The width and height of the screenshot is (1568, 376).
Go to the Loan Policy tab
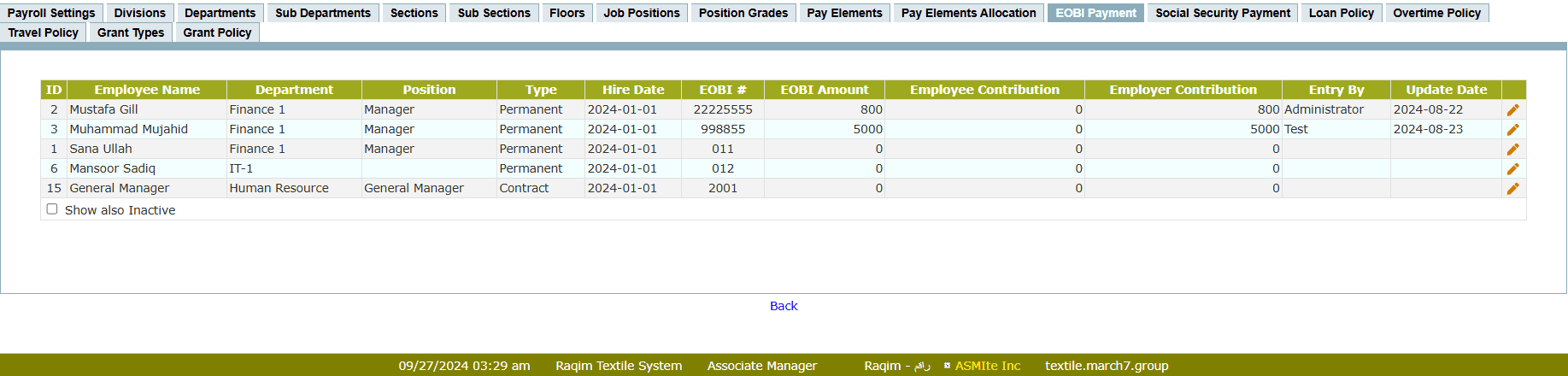click(1341, 13)
